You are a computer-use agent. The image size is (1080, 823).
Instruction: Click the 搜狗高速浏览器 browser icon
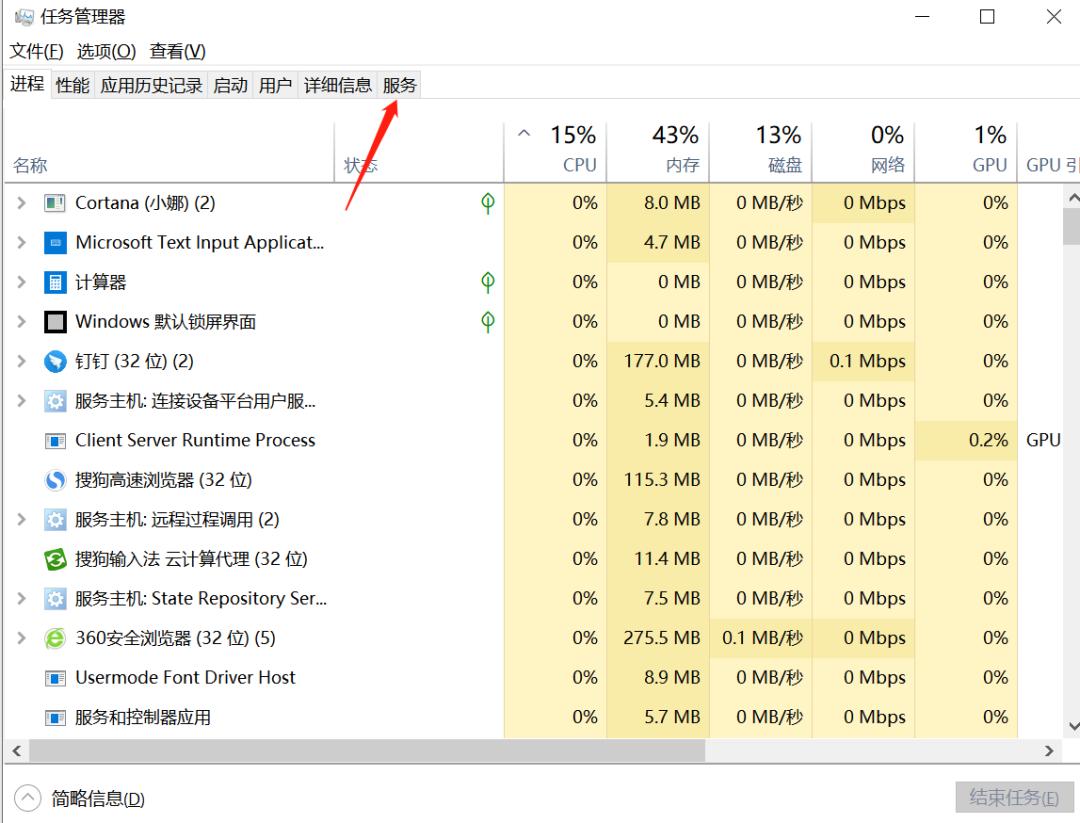point(55,480)
